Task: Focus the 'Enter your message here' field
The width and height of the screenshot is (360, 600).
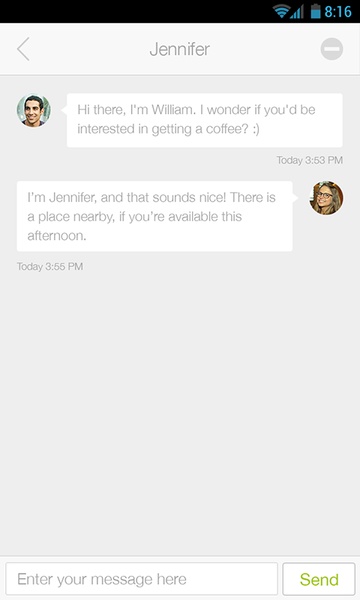Action: [x=141, y=579]
